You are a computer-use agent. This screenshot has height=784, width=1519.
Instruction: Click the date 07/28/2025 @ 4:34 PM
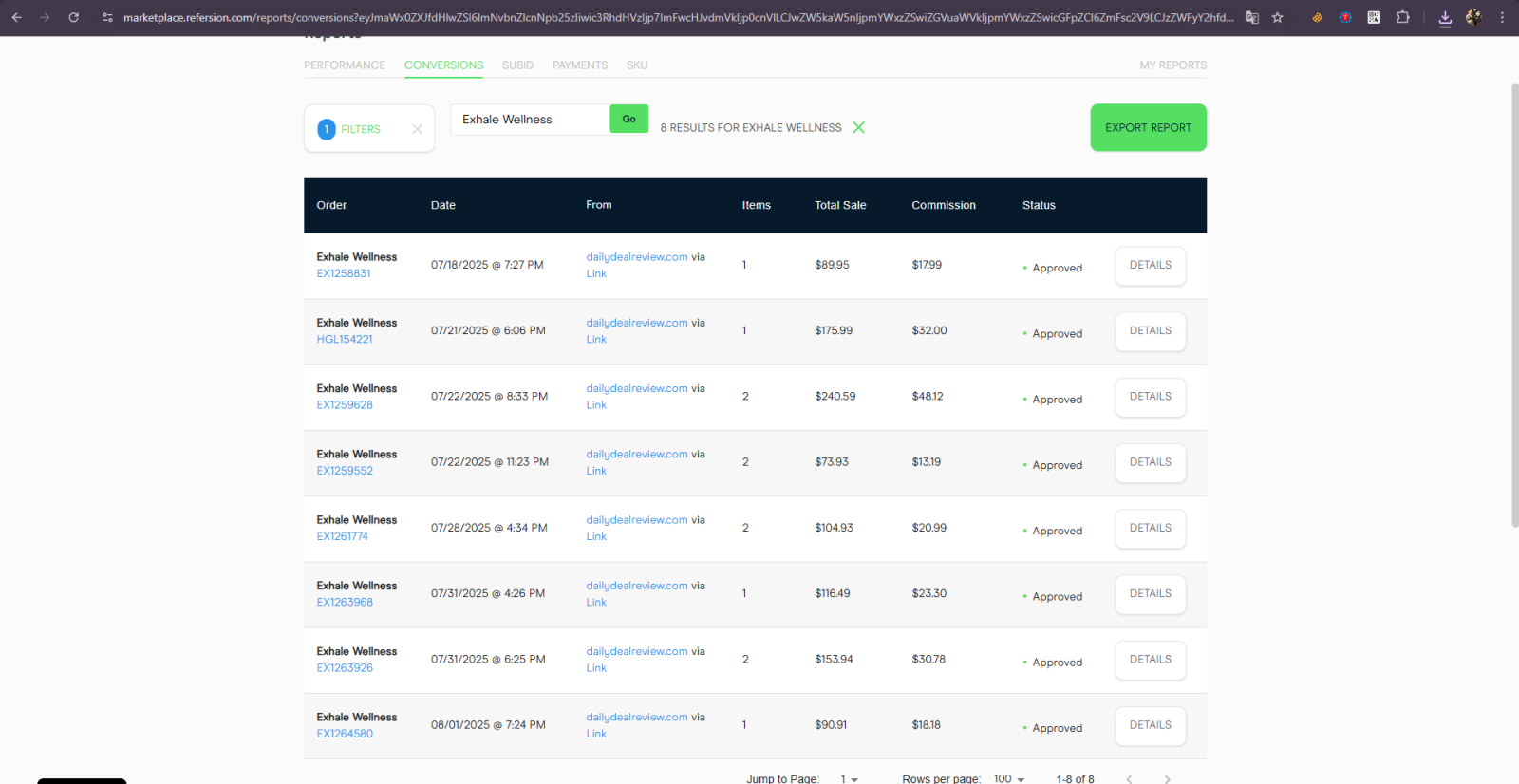click(489, 528)
